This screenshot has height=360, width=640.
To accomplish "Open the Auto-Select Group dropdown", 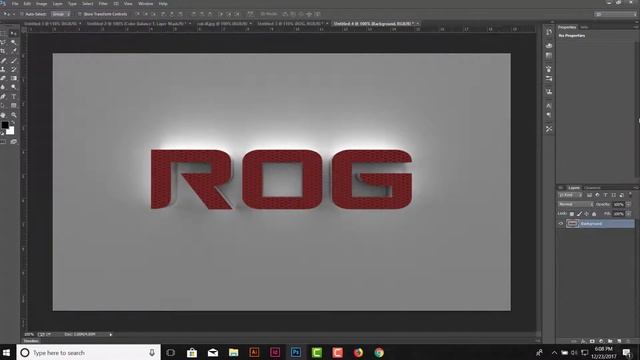I will click(x=60, y=14).
